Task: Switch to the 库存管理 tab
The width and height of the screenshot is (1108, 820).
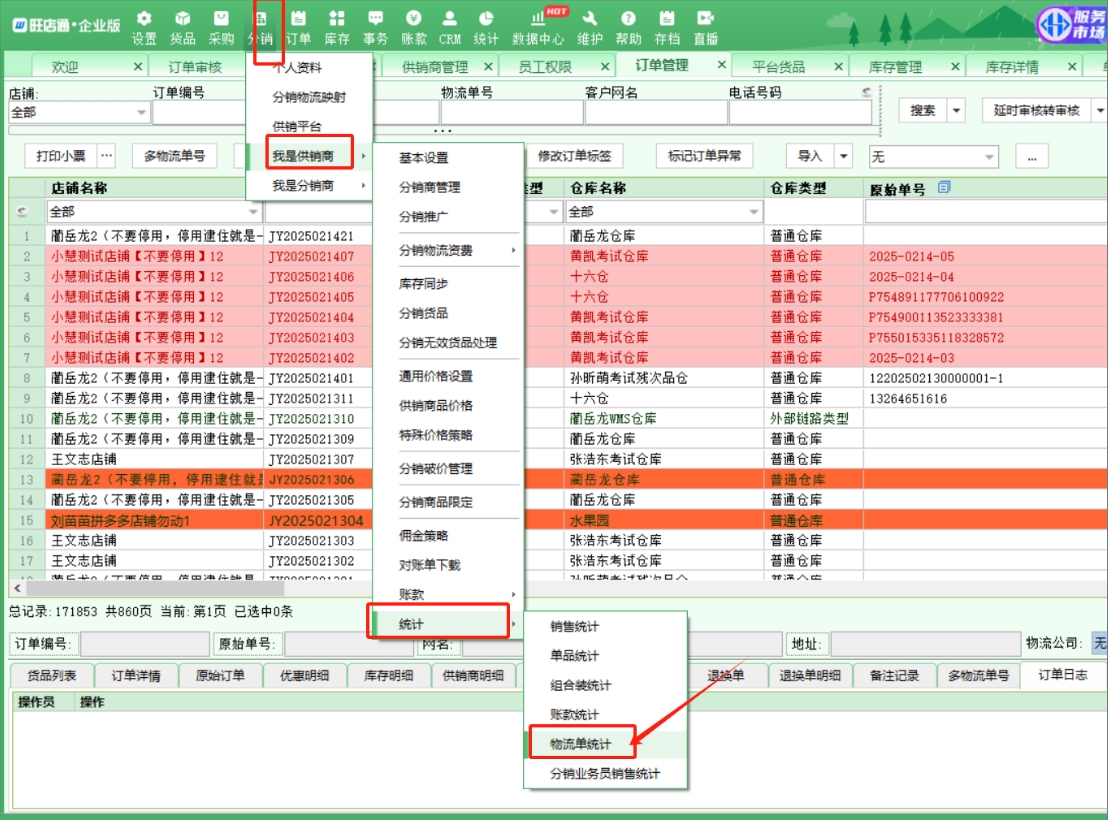Action: point(894,67)
